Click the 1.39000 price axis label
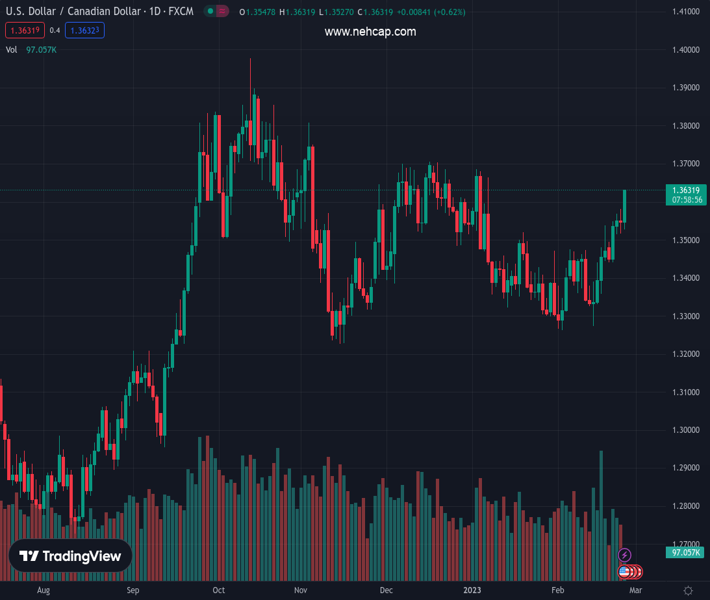This screenshot has width=710, height=600. pyautogui.click(x=686, y=87)
